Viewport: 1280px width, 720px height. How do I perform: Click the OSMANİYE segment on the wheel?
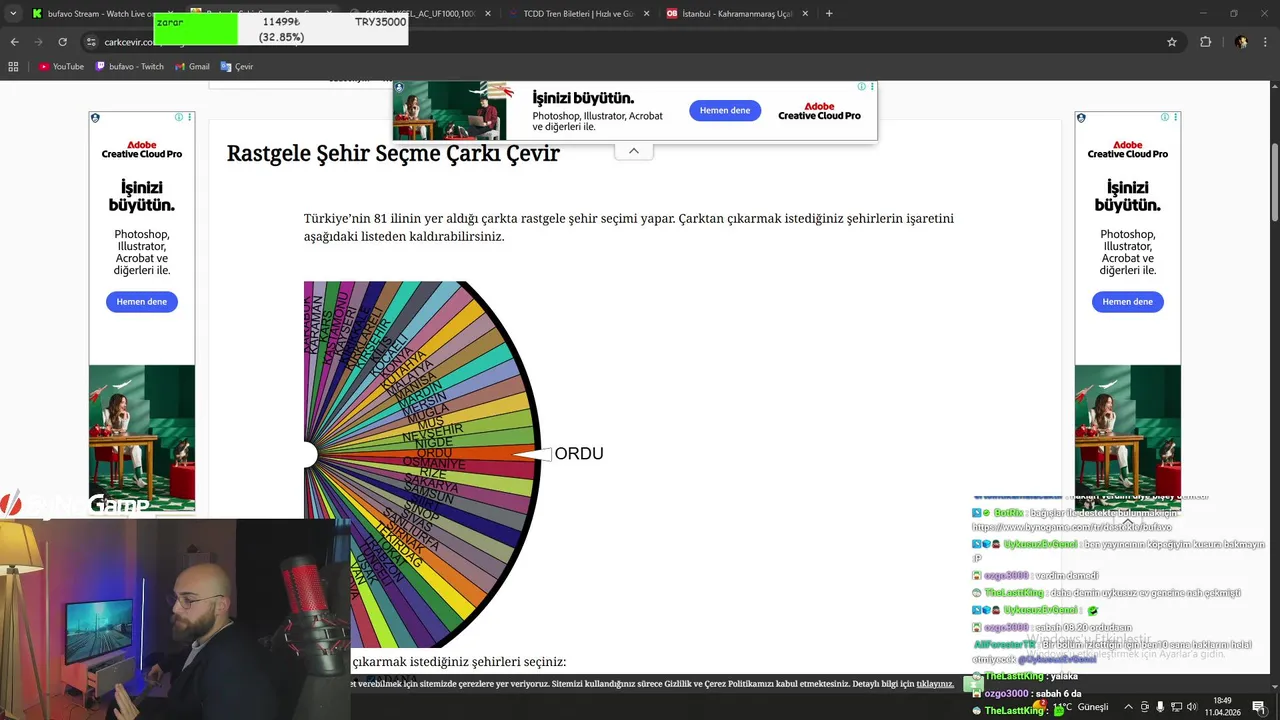pyautogui.click(x=435, y=463)
